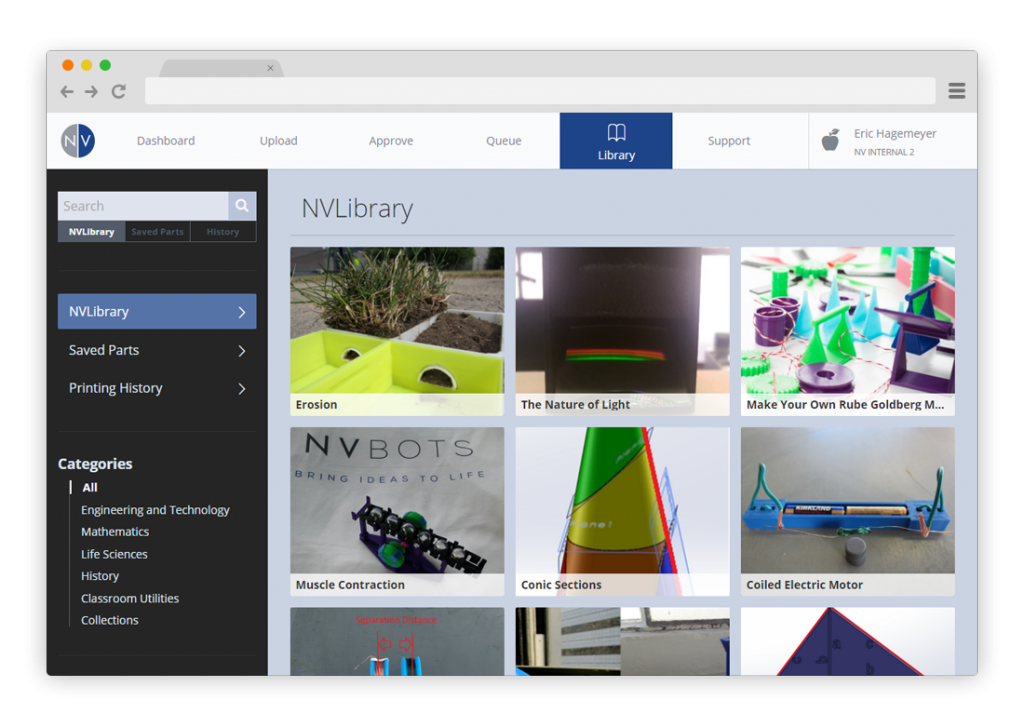Click the apple user avatar icon
This screenshot has height=727, width=1024.
831,139
